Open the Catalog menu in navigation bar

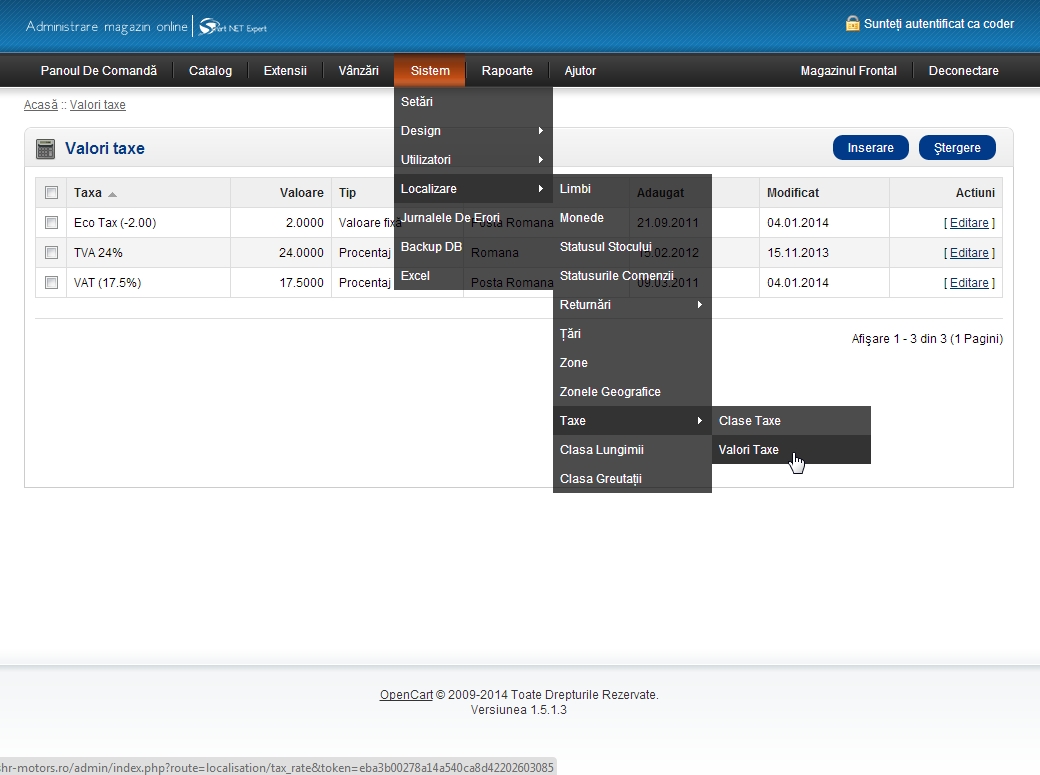tap(210, 71)
